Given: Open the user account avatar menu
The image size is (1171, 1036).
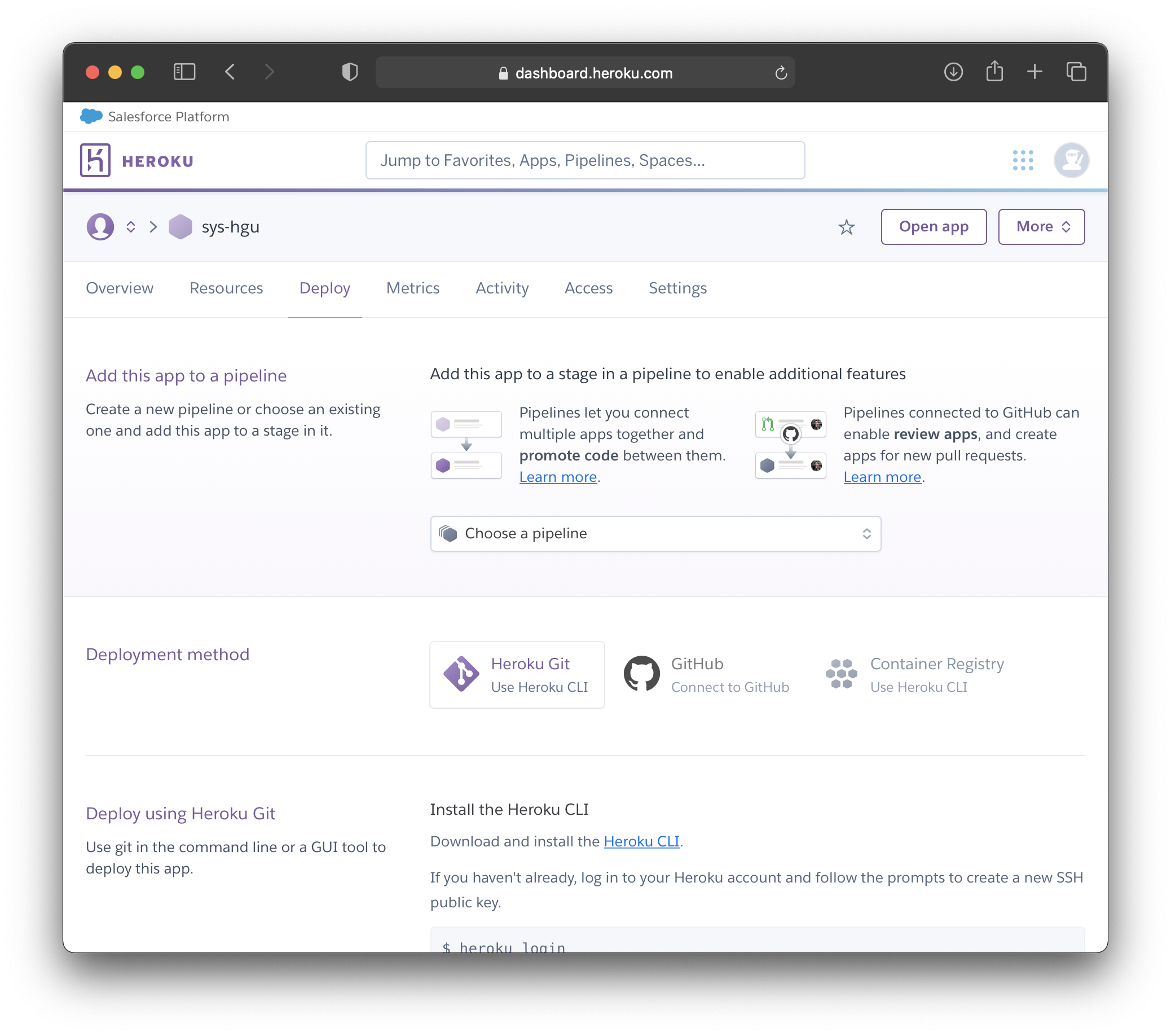Looking at the screenshot, I should pyautogui.click(x=1071, y=160).
